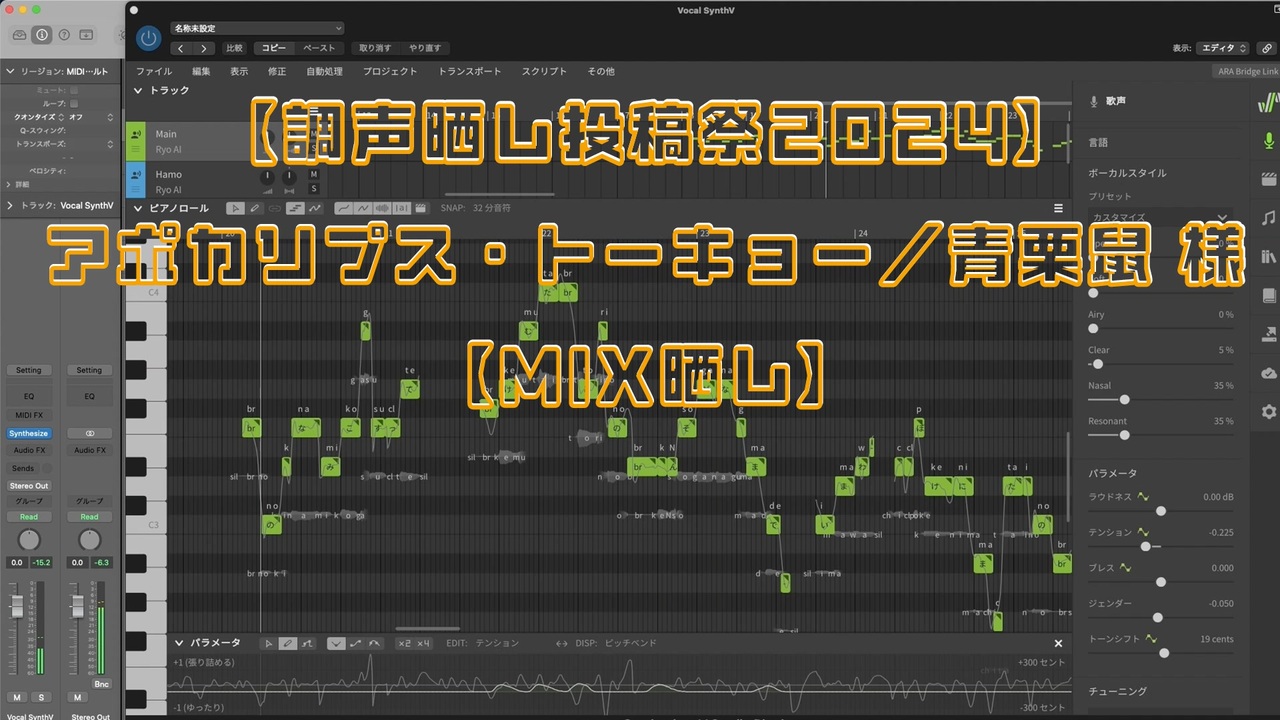Open the settings gear in right sidebar
The height and width of the screenshot is (720, 1280).
click(x=1269, y=411)
